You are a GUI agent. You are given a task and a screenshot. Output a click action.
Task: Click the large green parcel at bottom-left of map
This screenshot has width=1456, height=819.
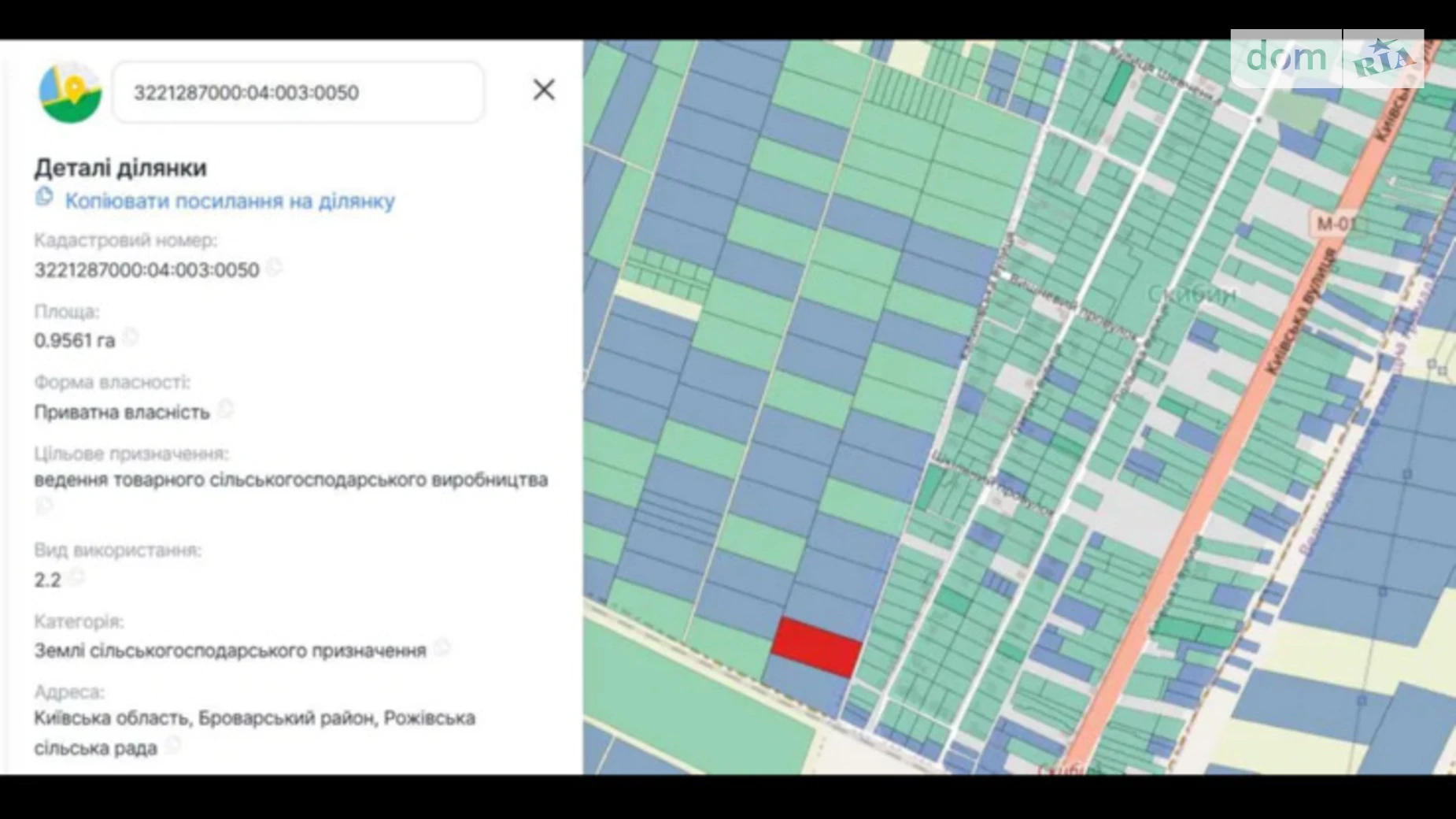pos(693,701)
